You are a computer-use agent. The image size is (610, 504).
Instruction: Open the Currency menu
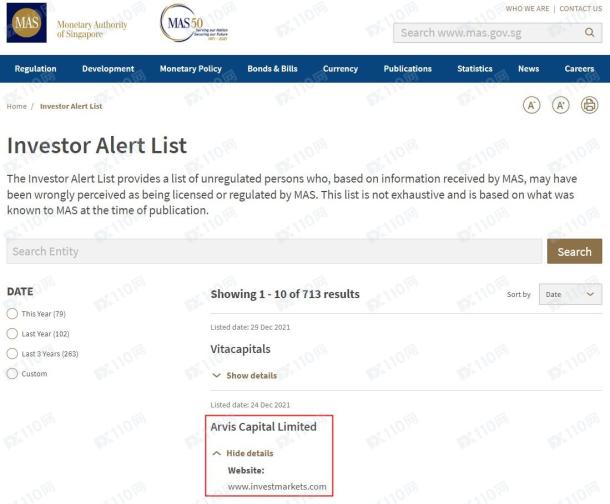(x=340, y=69)
